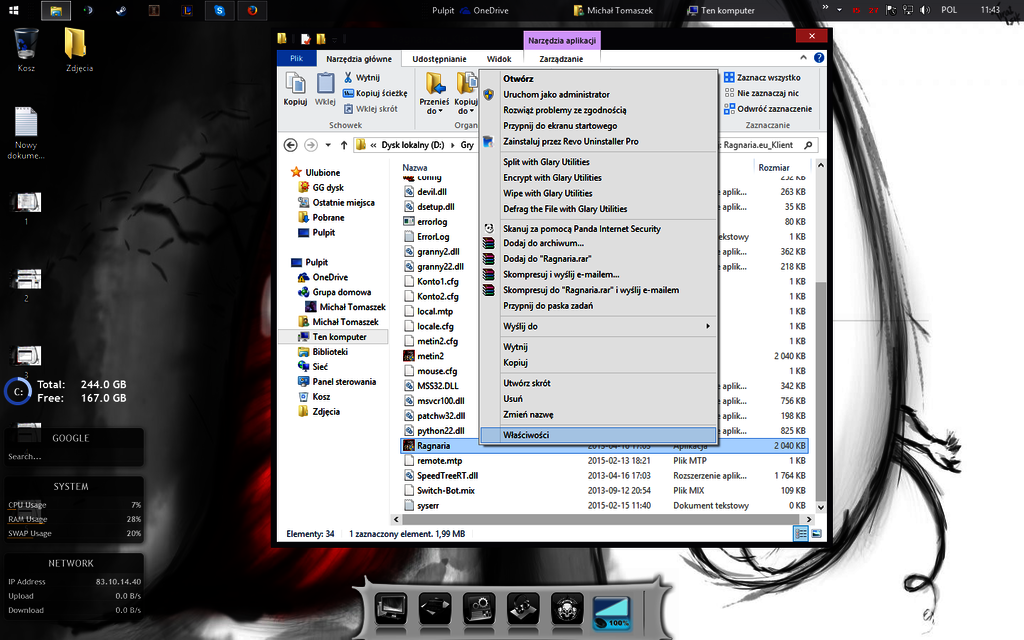Image resolution: width=1024 pixels, height=640 pixels.
Task: Switch to the Widok ribbon tab
Action: click(x=499, y=58)
